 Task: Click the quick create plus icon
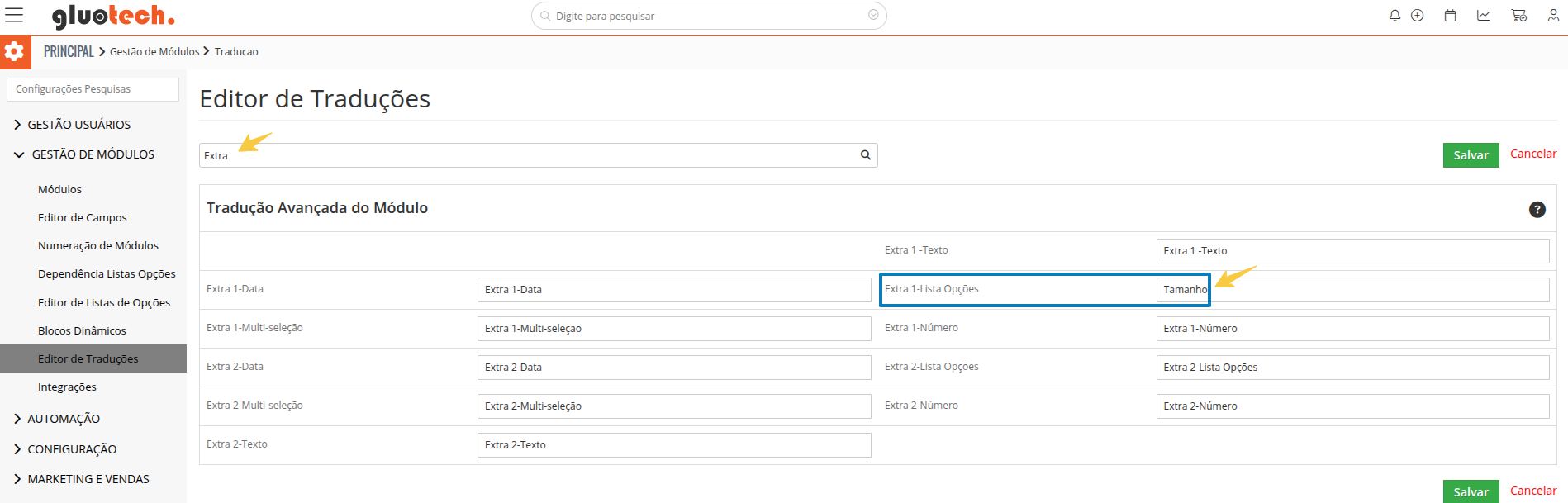pyautogui.click(x=1417, y=16)
